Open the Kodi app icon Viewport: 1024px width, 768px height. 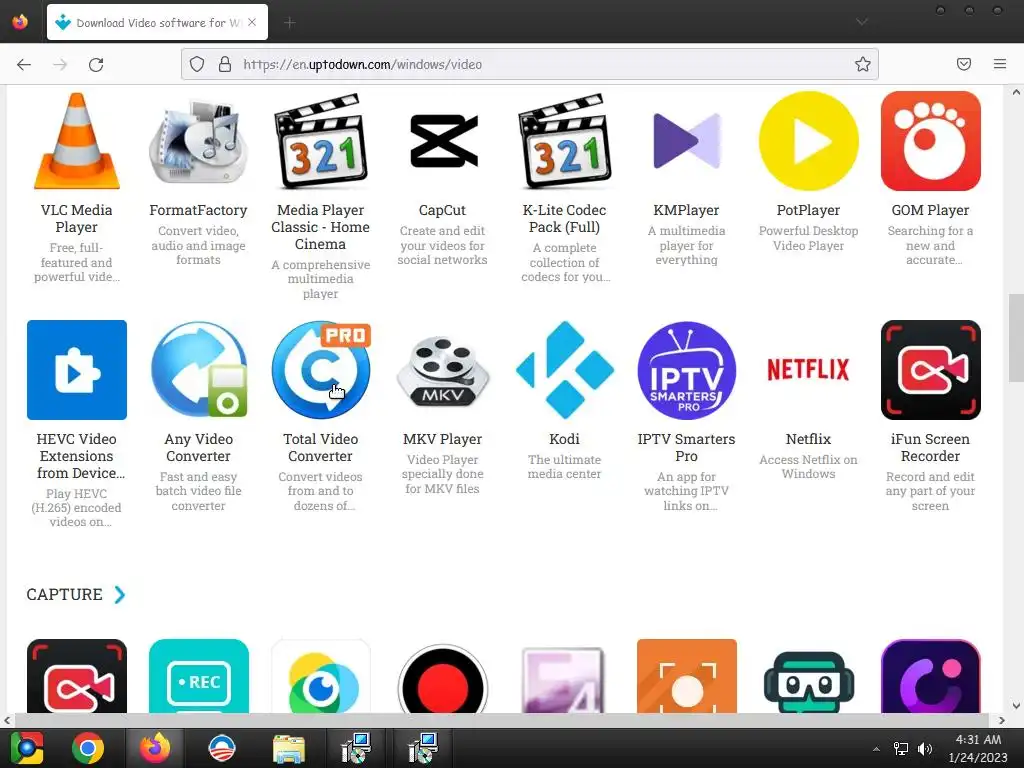564,370
